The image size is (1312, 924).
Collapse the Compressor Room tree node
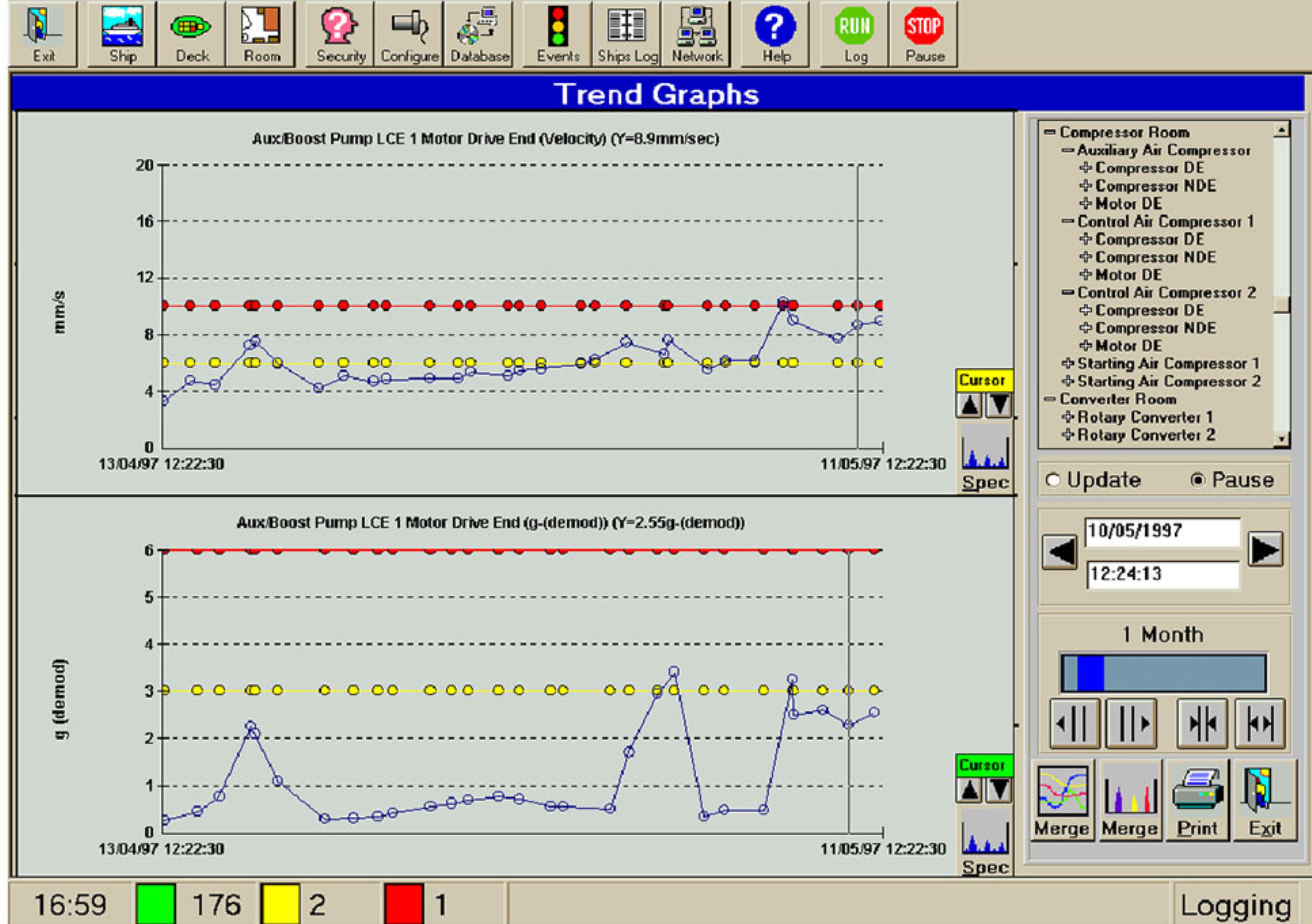click(x=1049, y=132)
